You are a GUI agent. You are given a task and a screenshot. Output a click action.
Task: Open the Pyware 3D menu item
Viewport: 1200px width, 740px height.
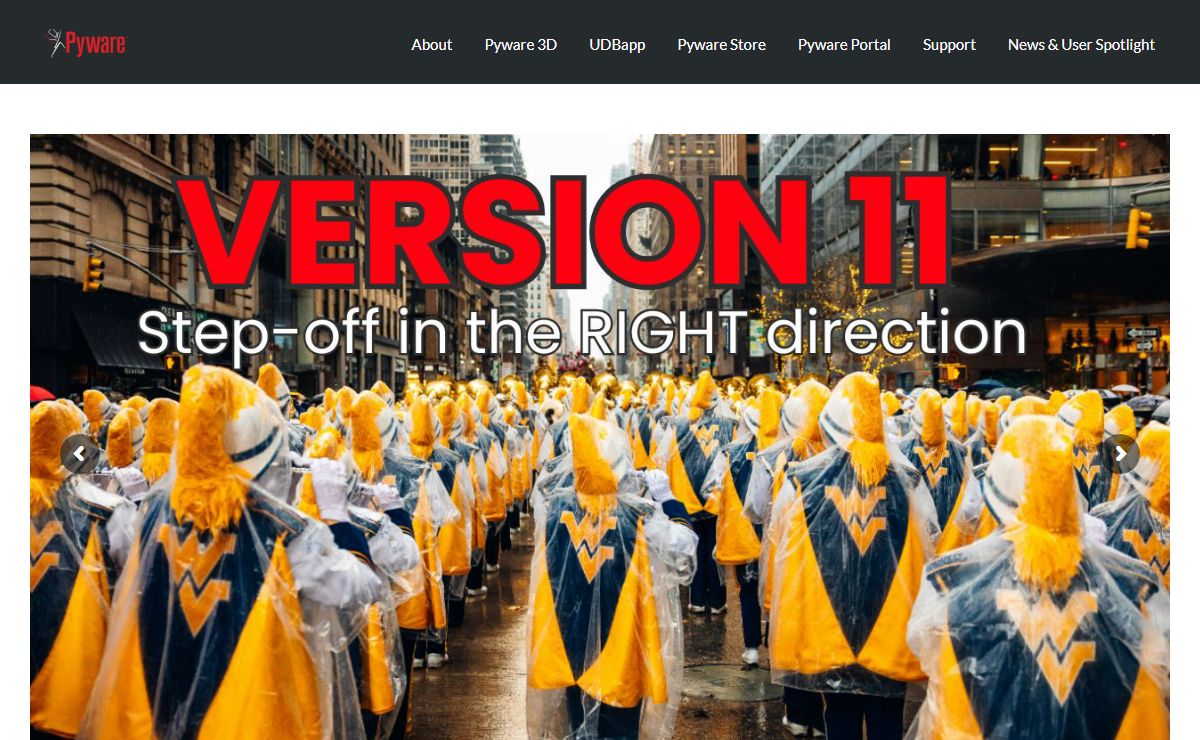pos(521,44)
